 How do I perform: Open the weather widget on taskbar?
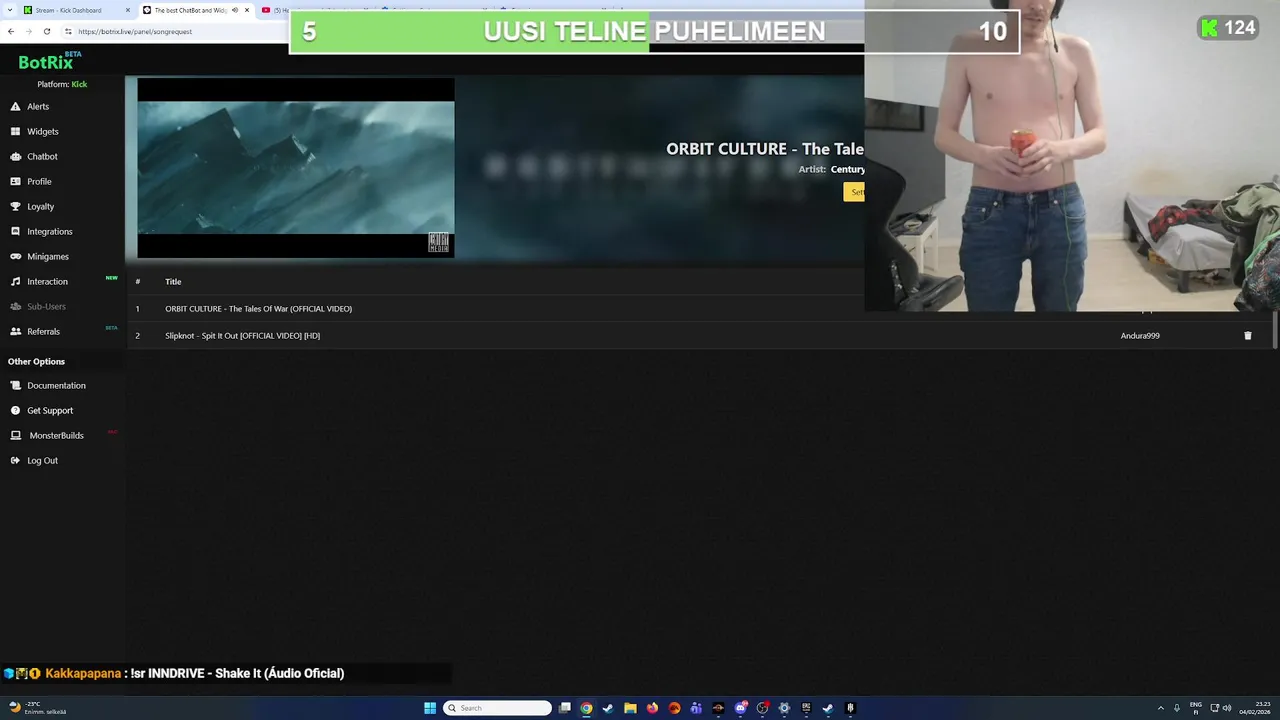pos(37,708)
